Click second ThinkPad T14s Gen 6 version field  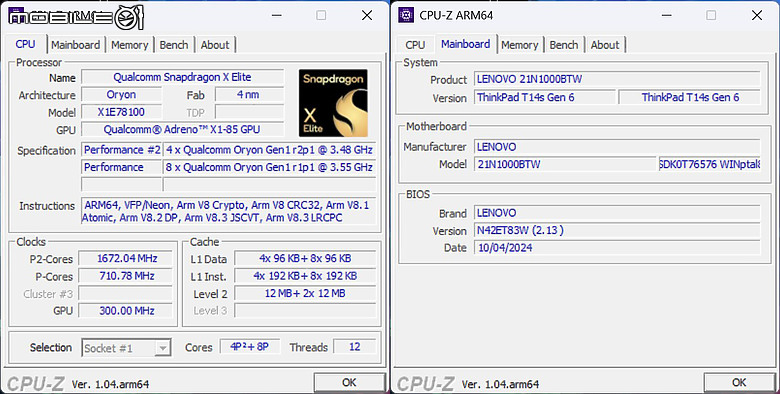tap(689, 97)
